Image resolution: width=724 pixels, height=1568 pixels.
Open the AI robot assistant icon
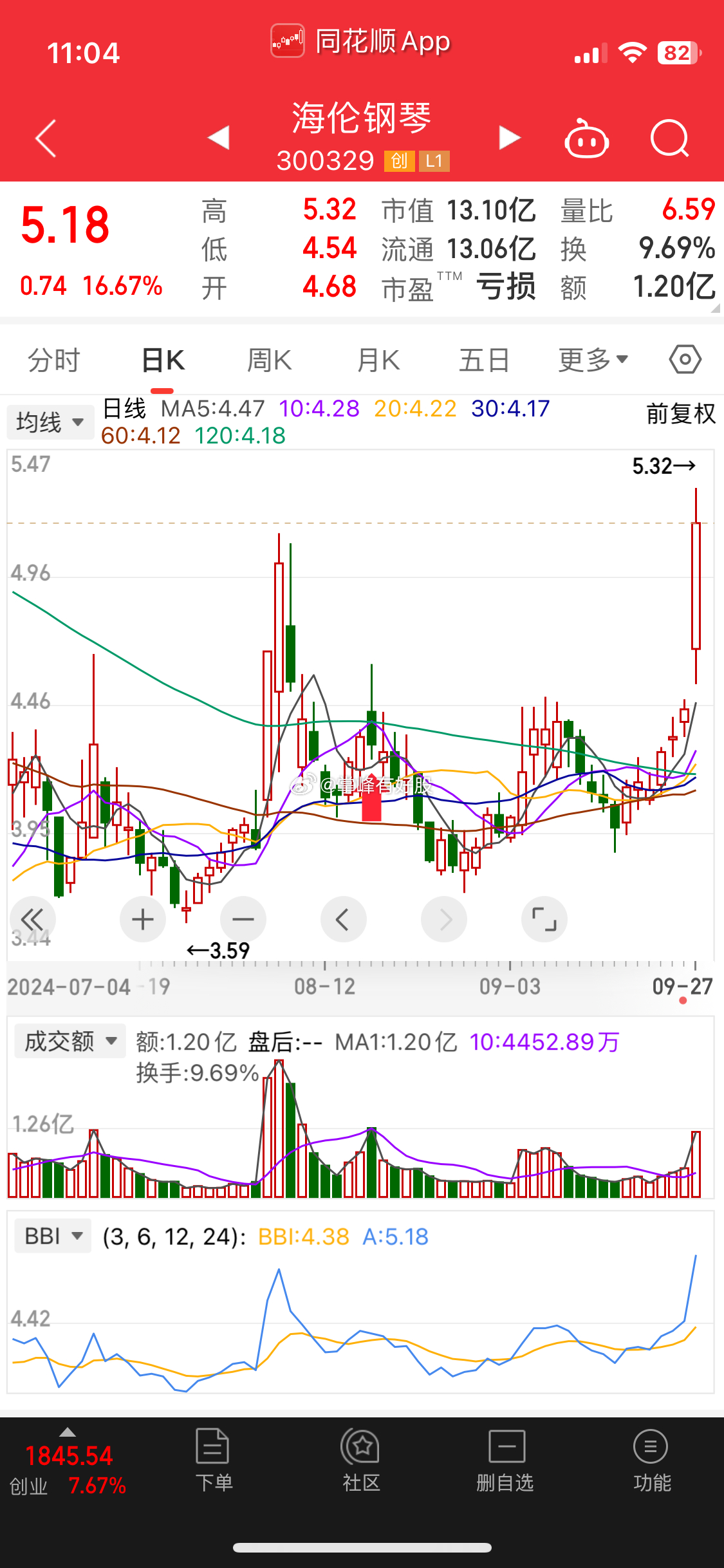click(x=587, y=138)
